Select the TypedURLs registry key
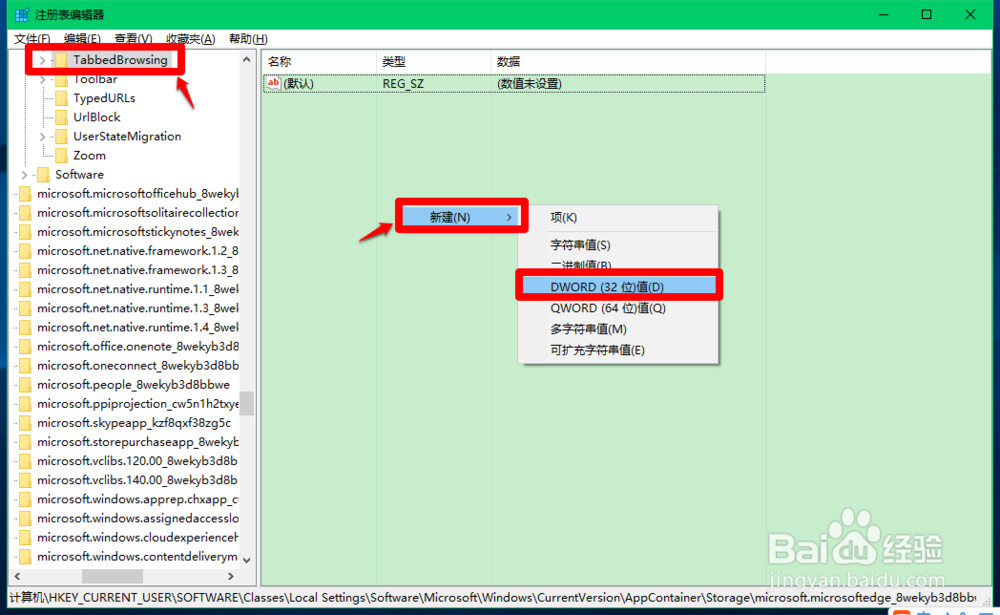The width and height of the screenshot is (1000, 615). tap(102, 98)
